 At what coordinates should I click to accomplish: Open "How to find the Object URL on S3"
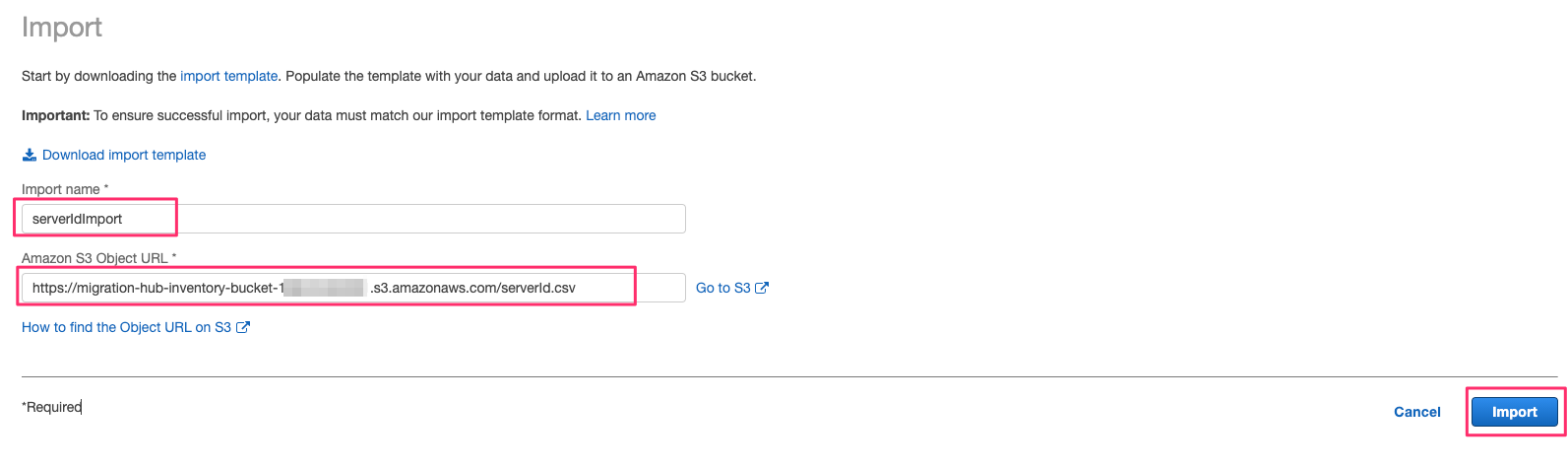pyautogui.click(x=126, y=327)
